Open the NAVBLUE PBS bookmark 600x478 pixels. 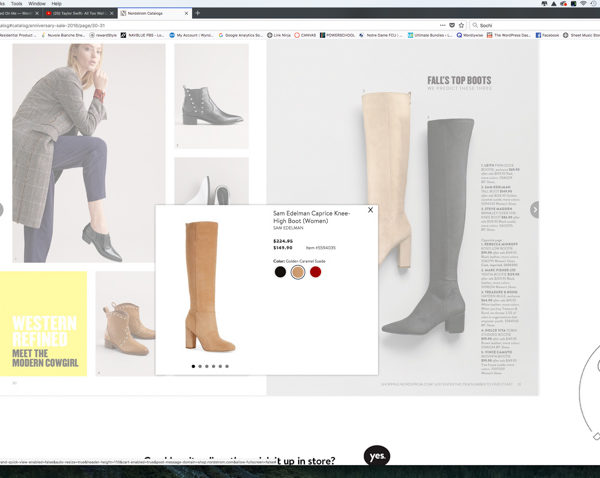(143, 35)
